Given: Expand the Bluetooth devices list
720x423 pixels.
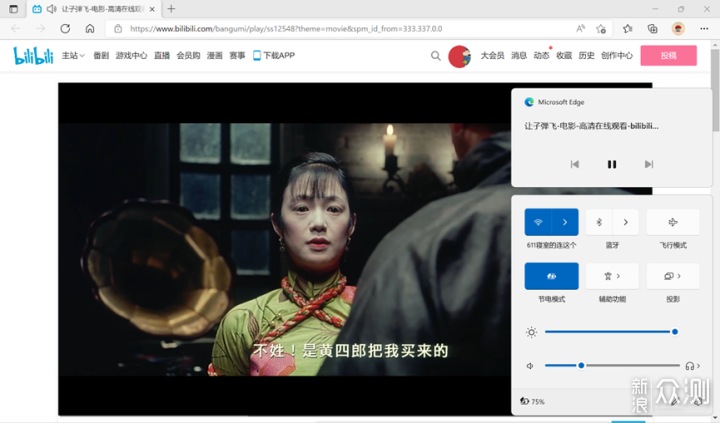Looking at the screenshot, I should click(x=625, y=222).
